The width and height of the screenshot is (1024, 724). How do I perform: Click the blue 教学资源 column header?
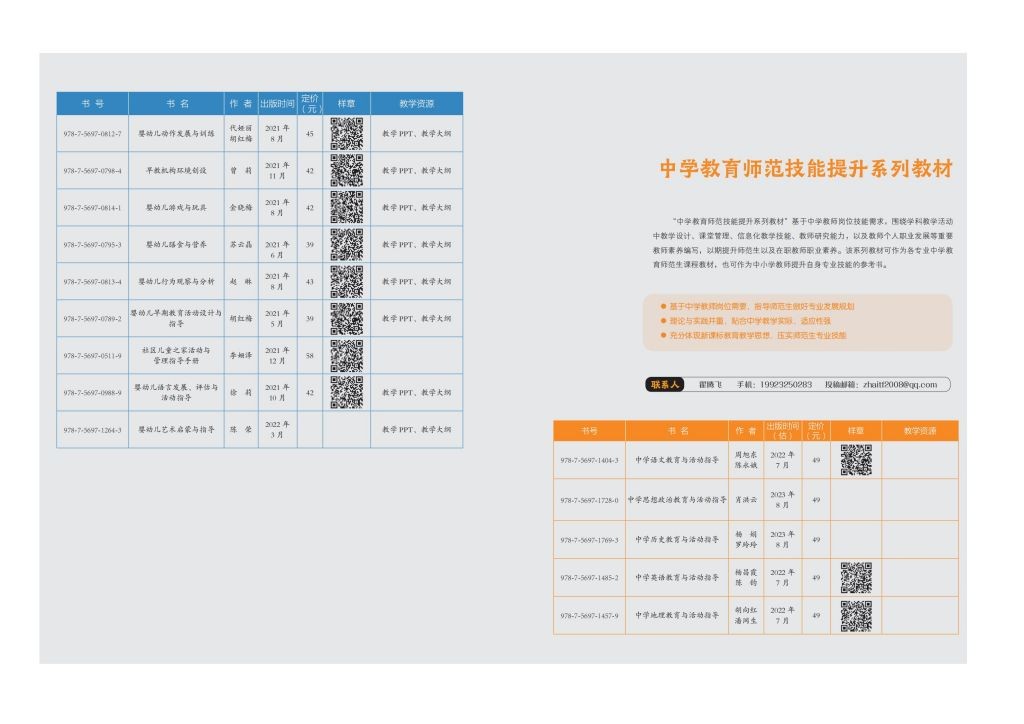(416, 103)
